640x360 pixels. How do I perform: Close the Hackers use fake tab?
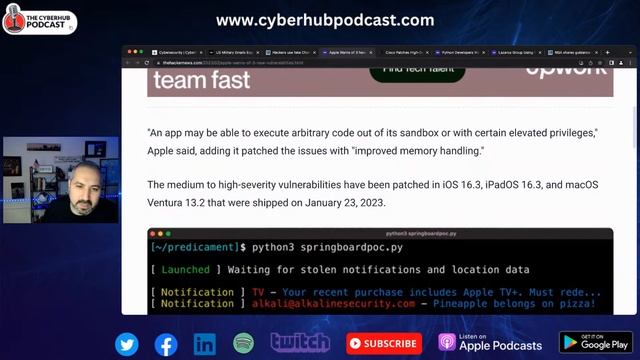coord(314,53)
